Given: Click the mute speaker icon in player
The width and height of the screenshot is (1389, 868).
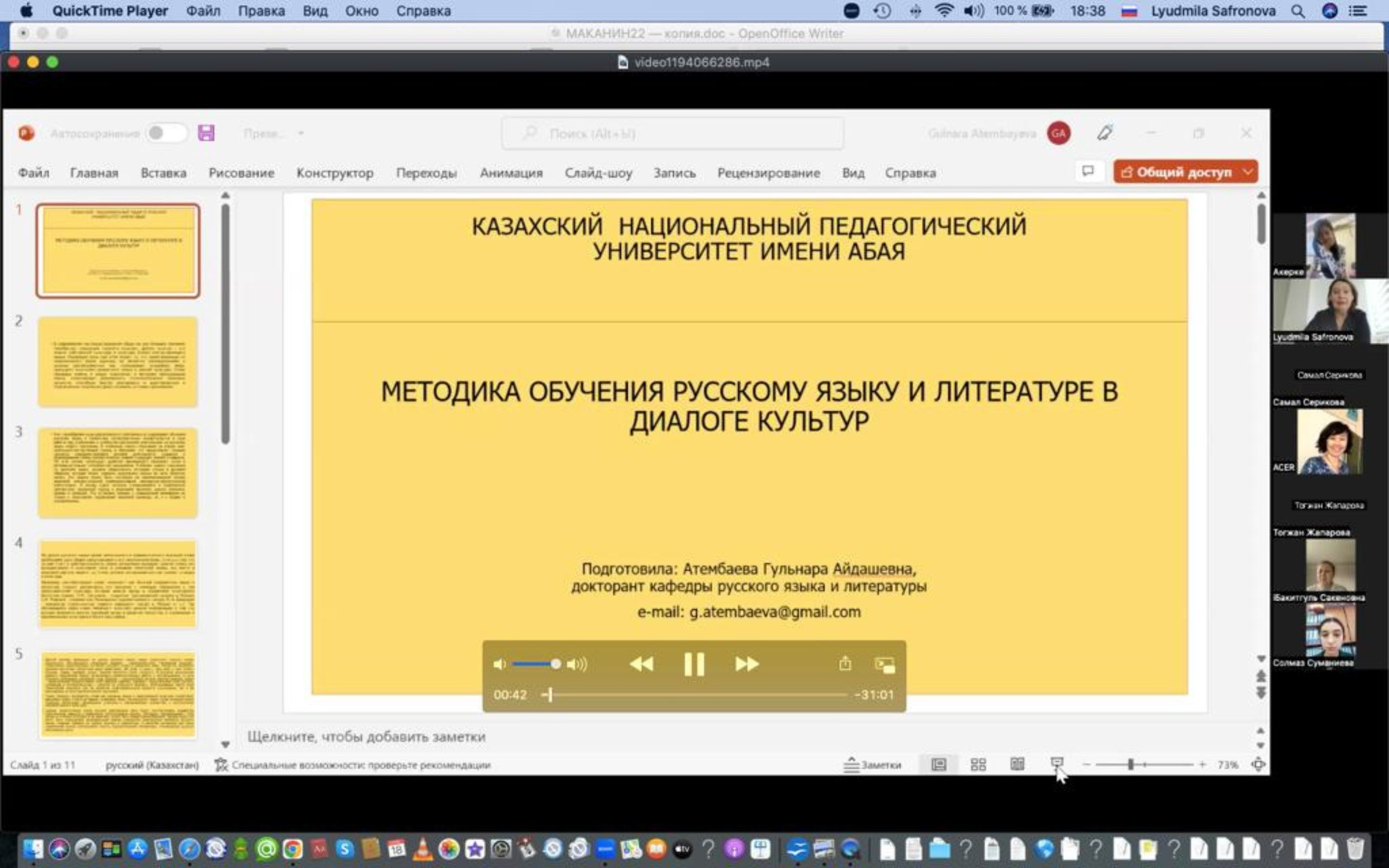Looking at the screenshot, I should (499, 664).
